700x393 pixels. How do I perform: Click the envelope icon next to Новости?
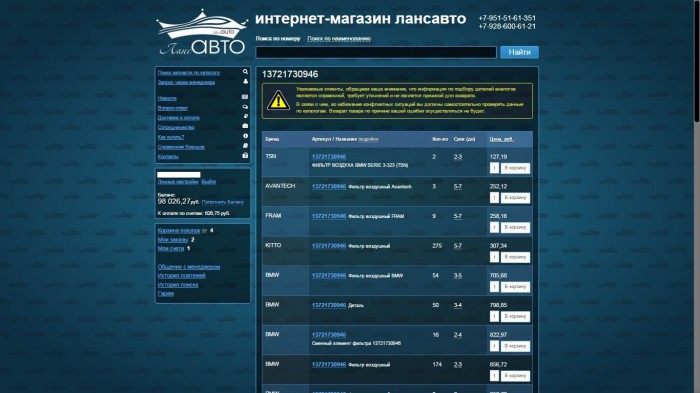click(x=245, y=97)
